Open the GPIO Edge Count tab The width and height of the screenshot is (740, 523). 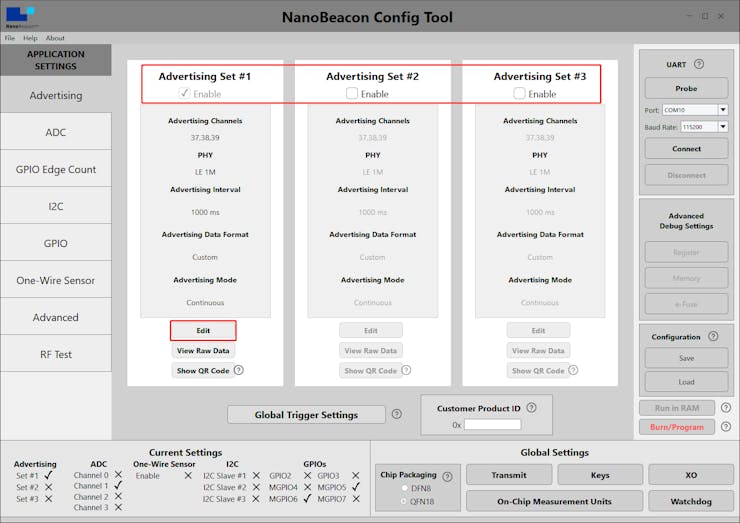point(56,169)
